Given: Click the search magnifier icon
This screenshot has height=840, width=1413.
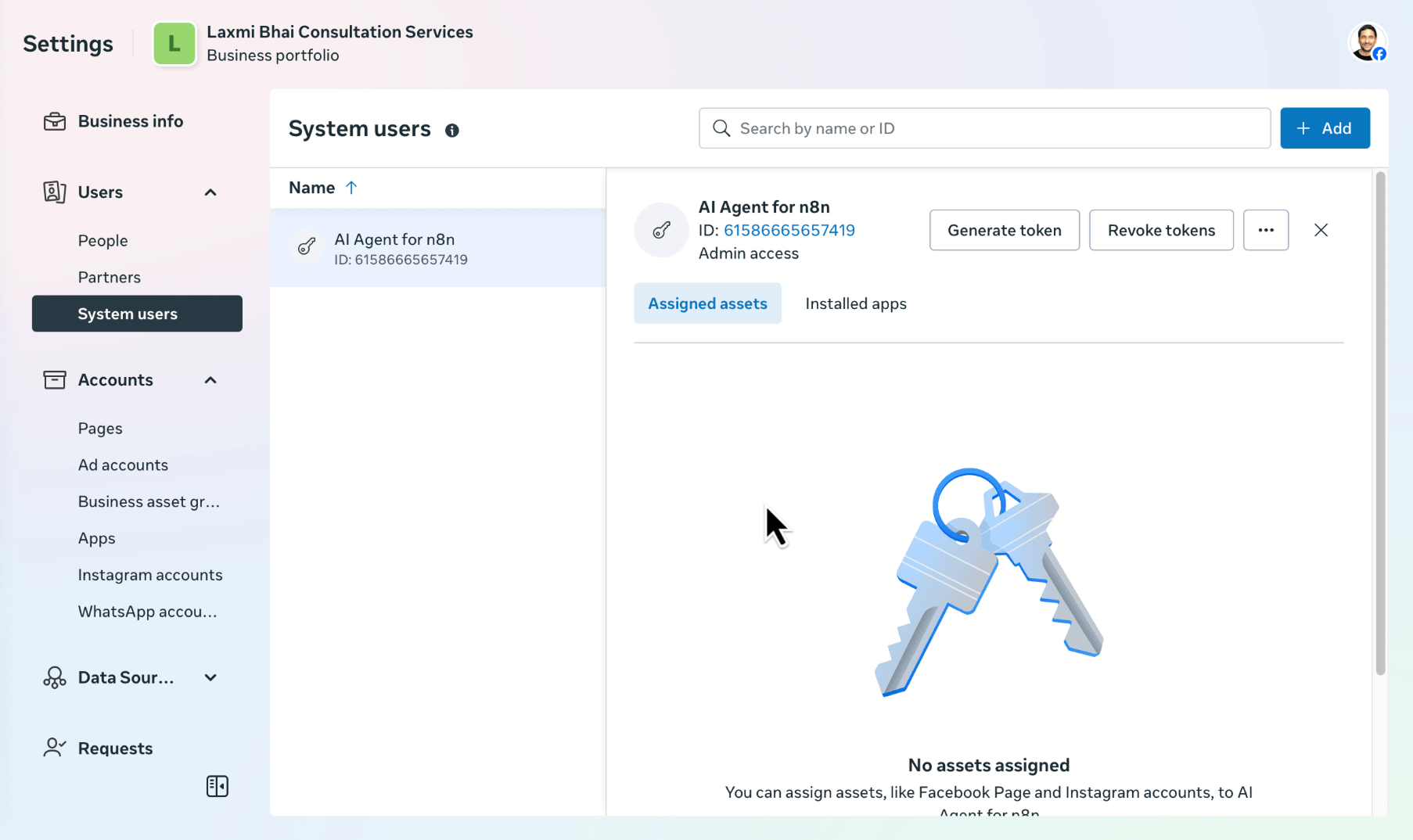Looking at the screenshot, I should coord(721,128).
